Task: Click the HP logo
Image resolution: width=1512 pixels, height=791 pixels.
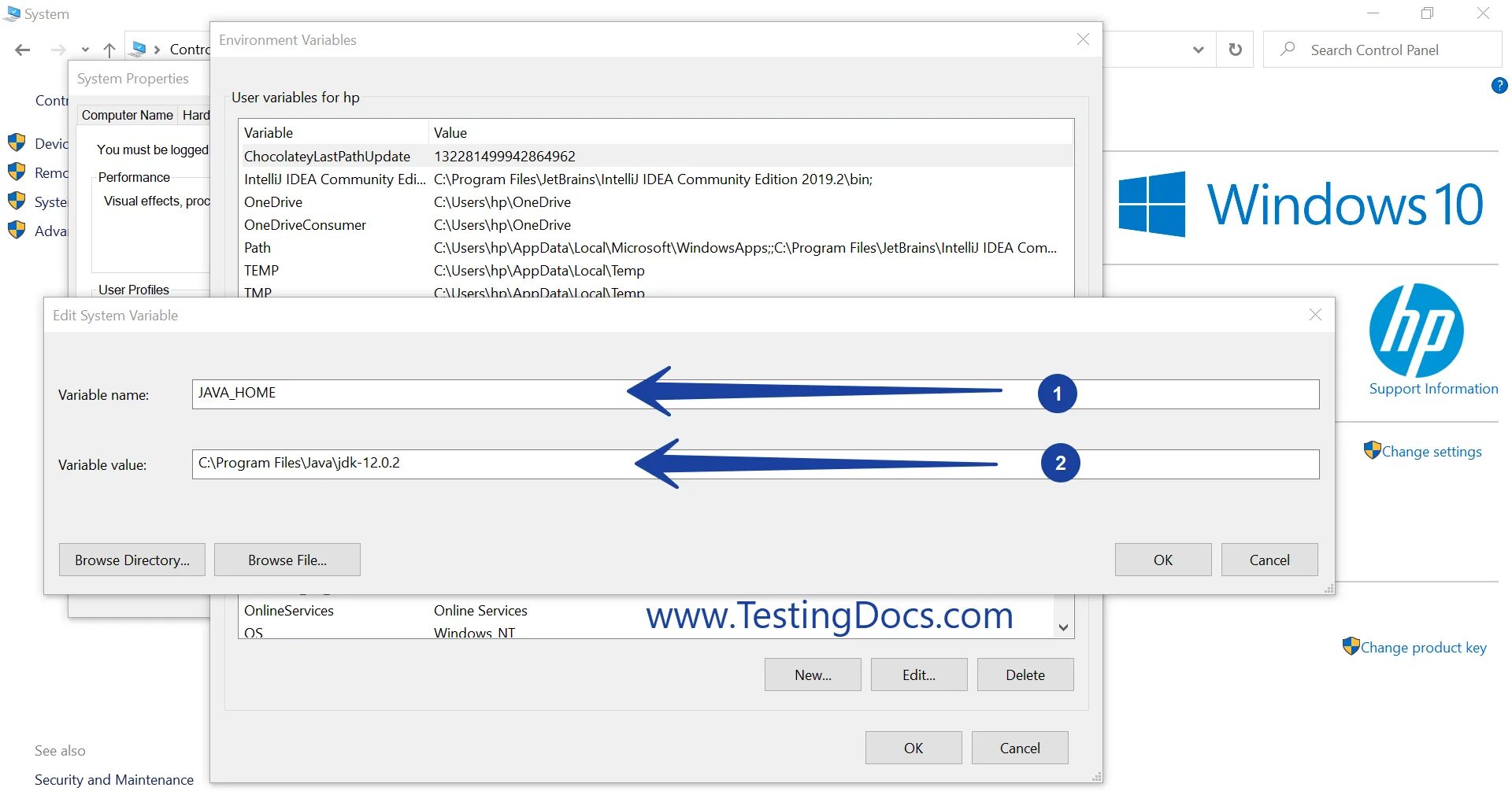Action: tap(1417, 331)
